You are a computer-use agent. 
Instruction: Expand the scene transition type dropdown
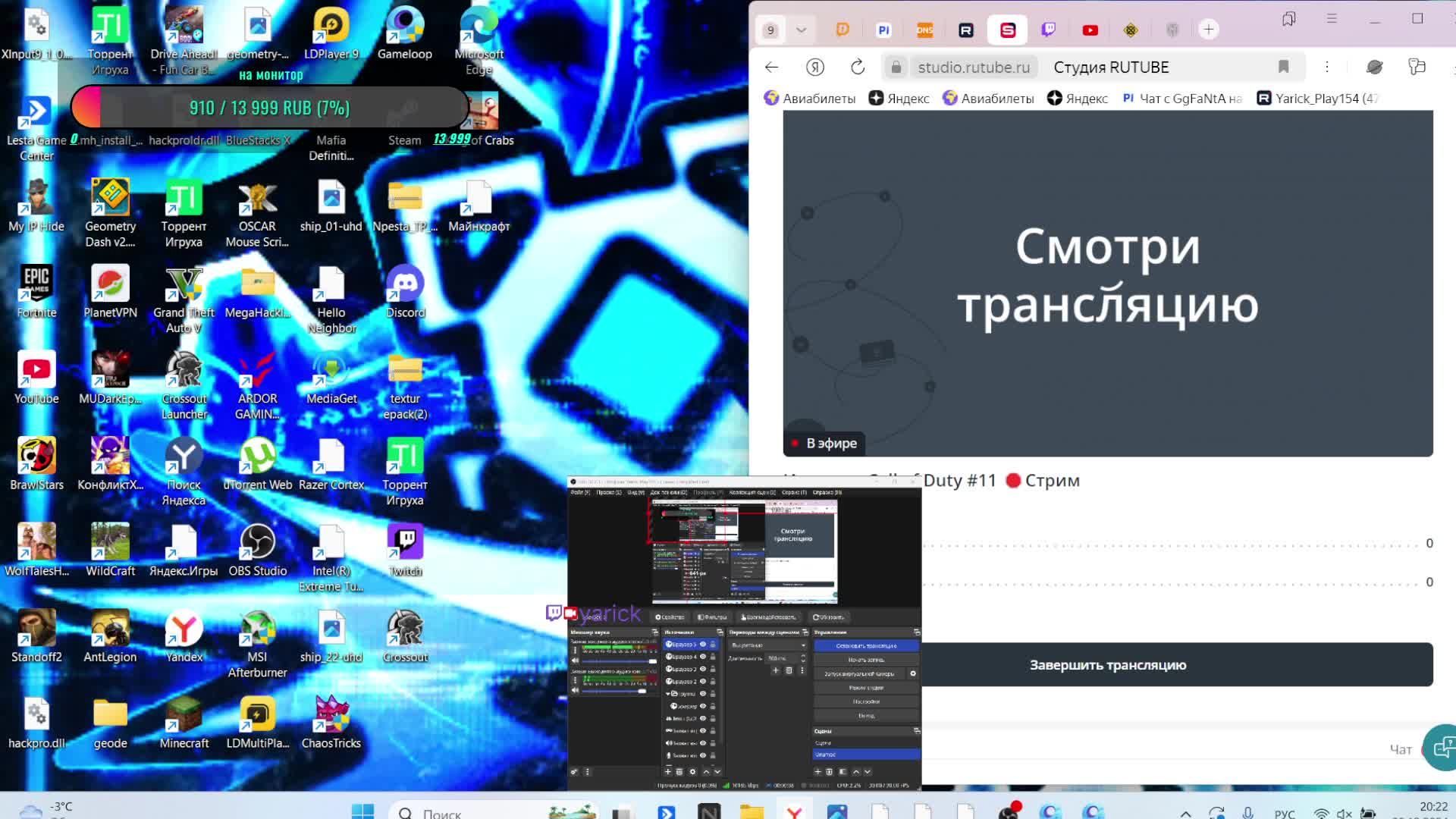point(767,645)
